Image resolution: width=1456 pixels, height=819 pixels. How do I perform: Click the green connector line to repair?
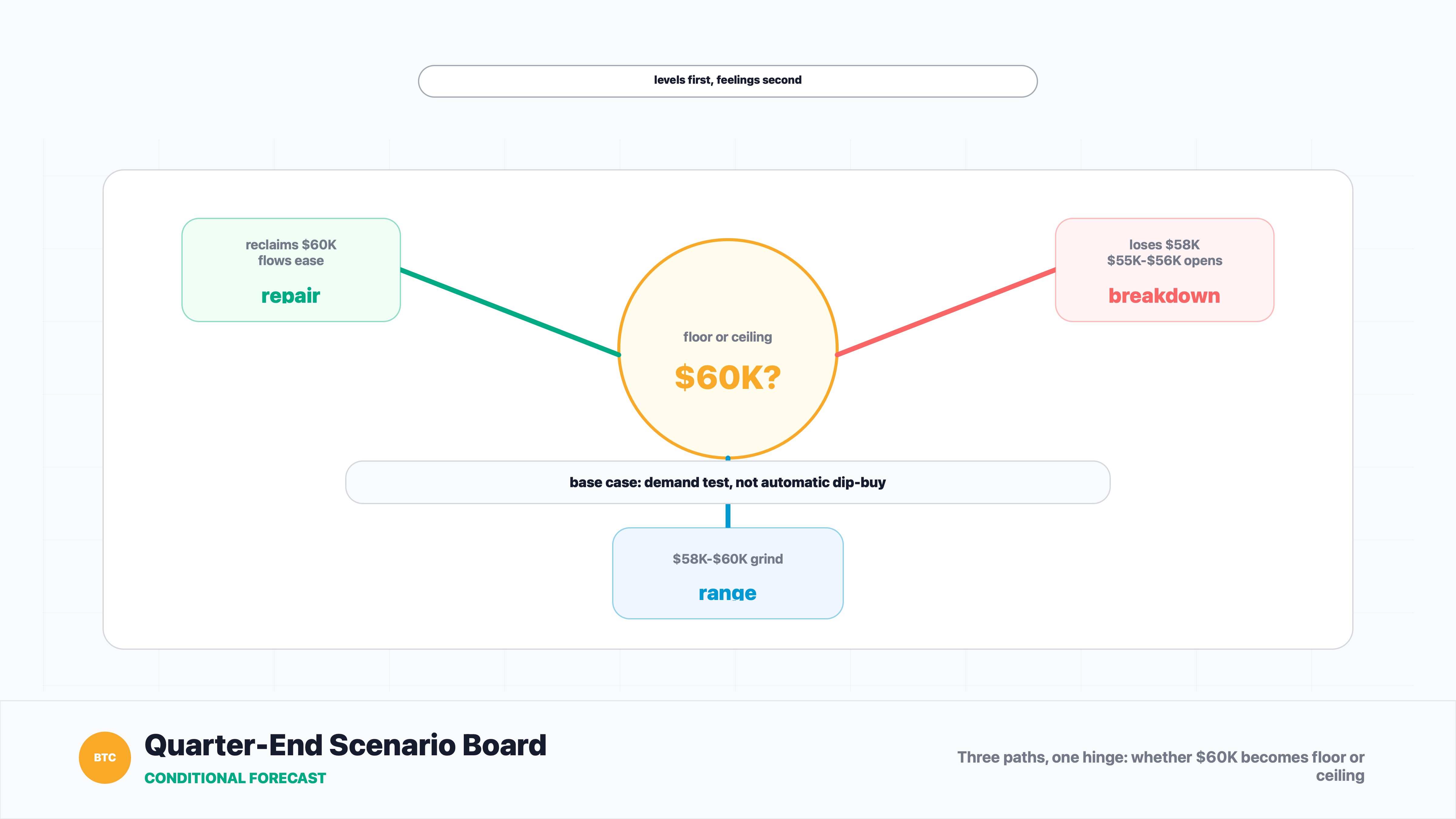tap(511, 312)
